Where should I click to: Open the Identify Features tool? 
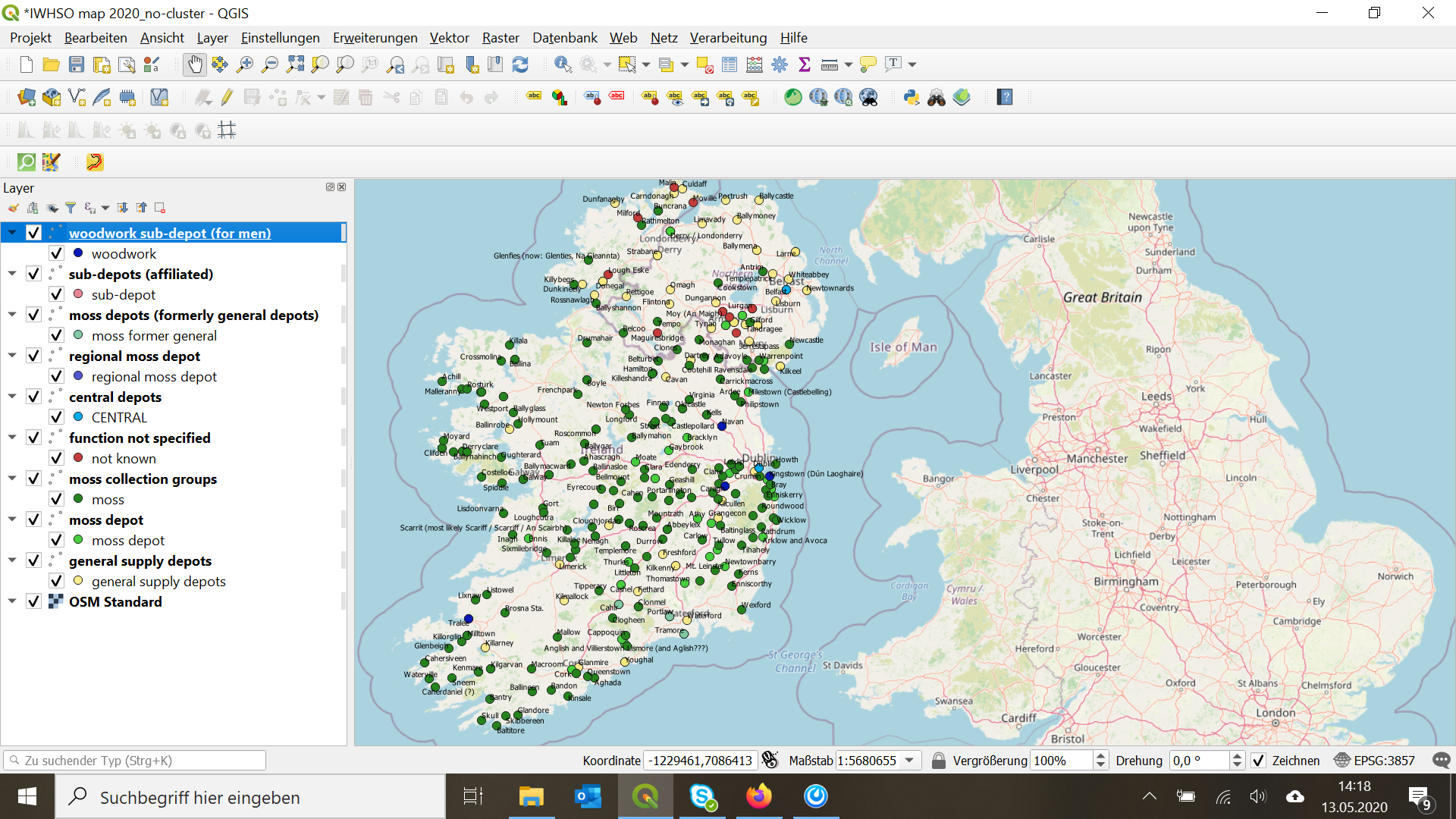[563, 64]
